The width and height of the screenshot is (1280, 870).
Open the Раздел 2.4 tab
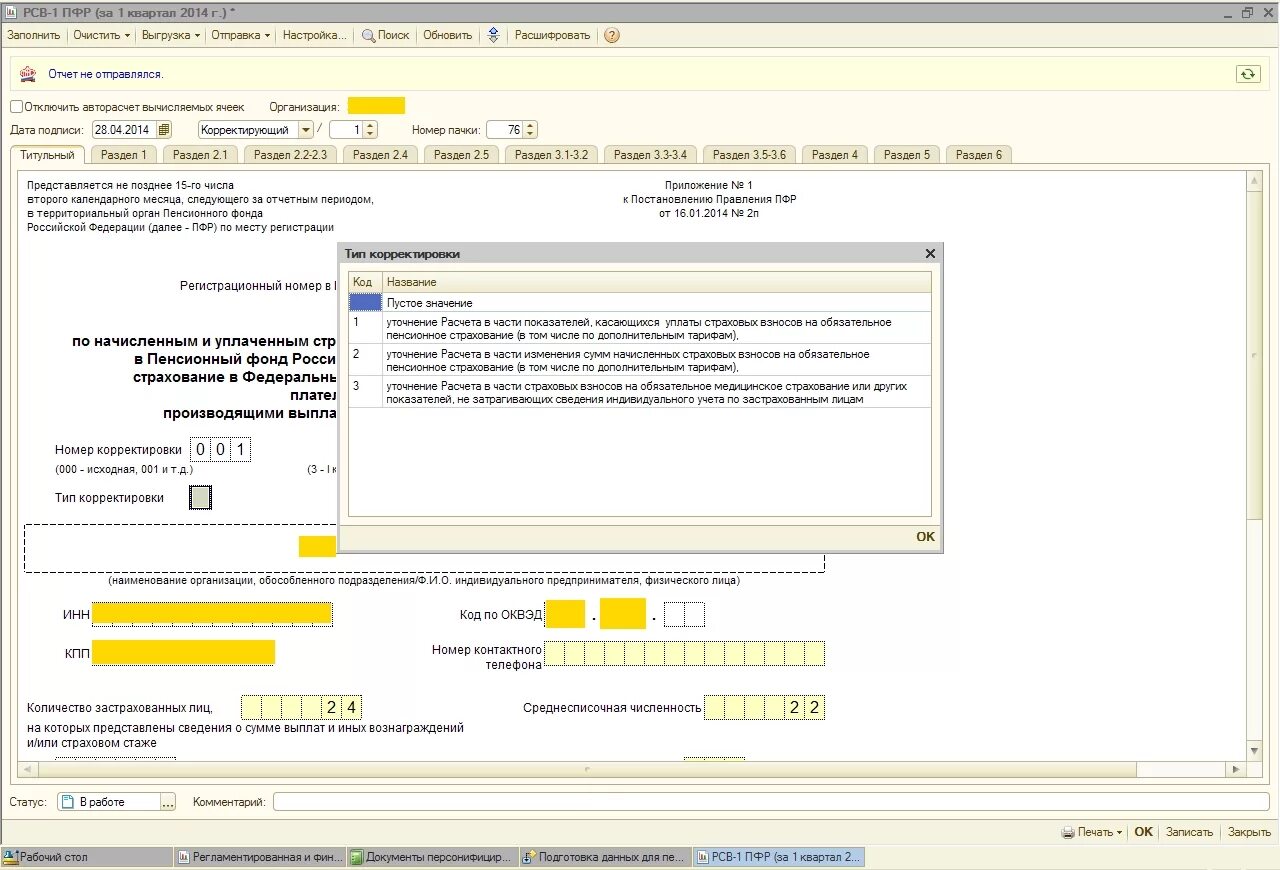point(380,155)
